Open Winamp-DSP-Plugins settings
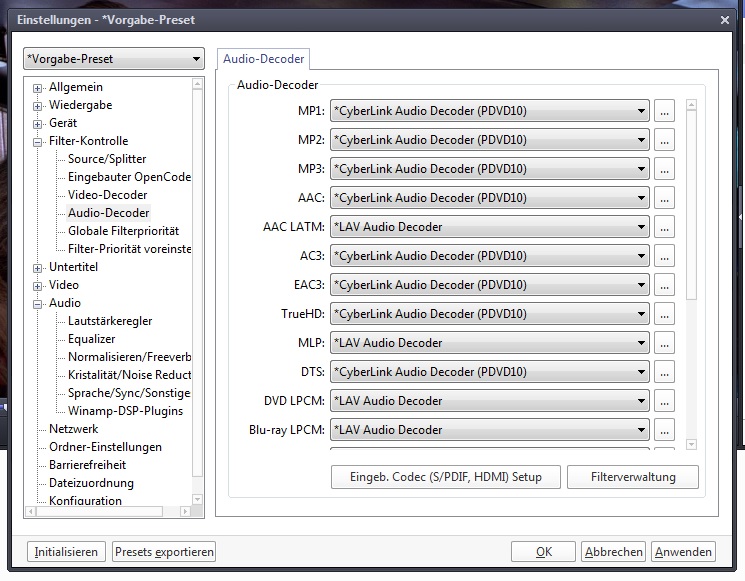Viewport: 745px width, 581px height. tap(125, 411)
